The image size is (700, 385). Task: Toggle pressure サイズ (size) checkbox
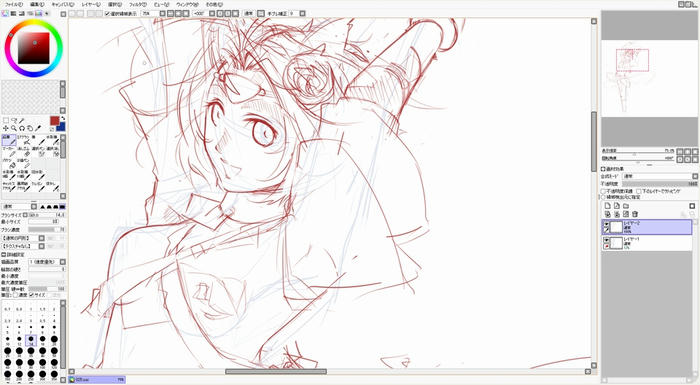pyautogui.click(x=31, y=295)
